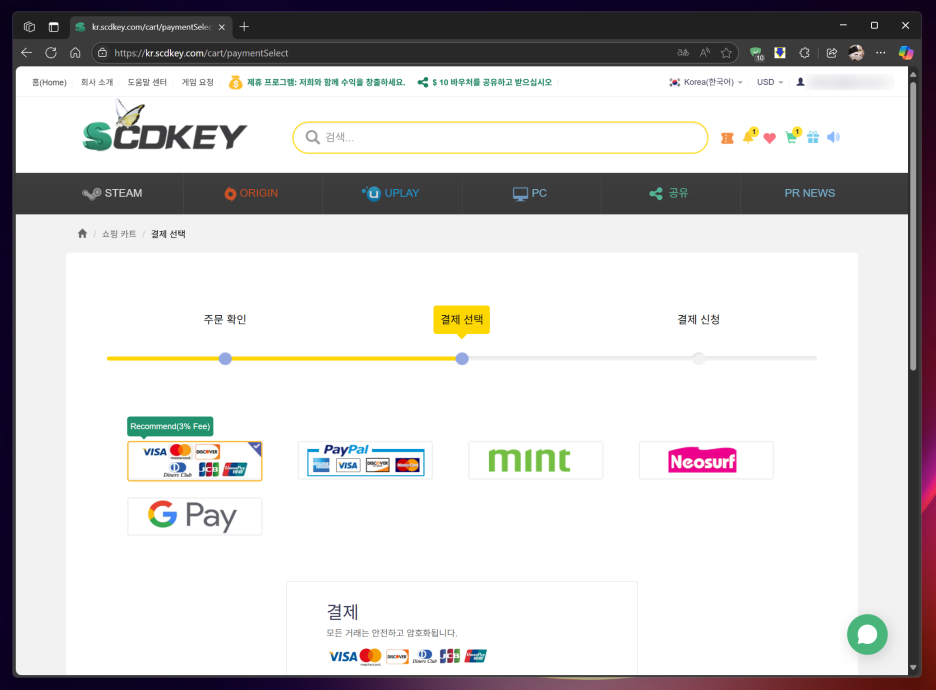
Task: Open the workspaces icon in title bar
Action: pos(29,27)
